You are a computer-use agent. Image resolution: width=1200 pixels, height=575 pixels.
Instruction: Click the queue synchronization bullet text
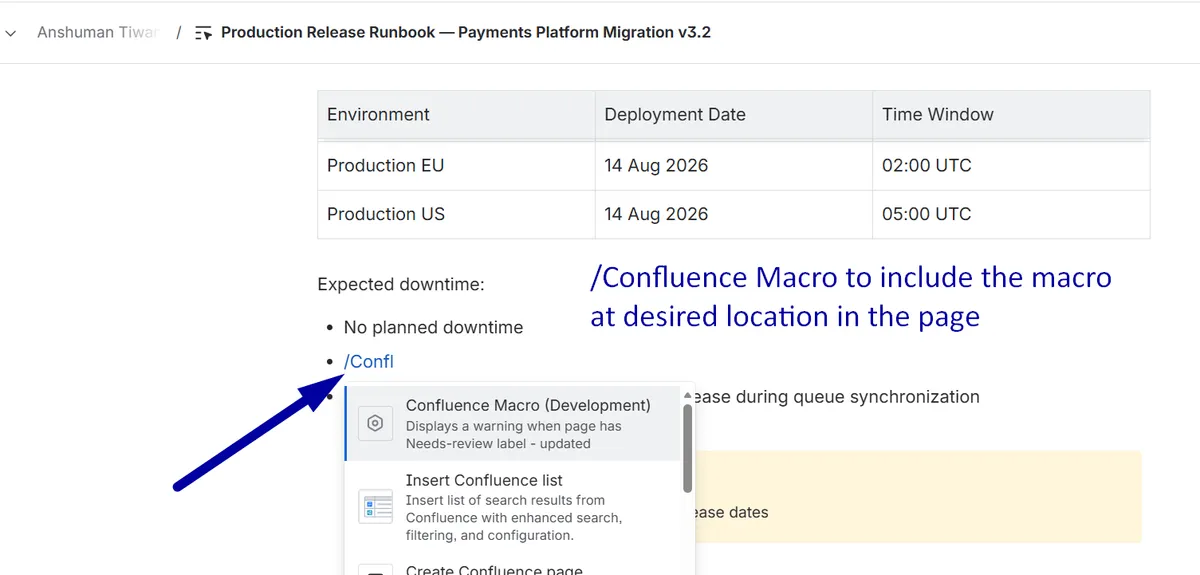coord(837,396)
